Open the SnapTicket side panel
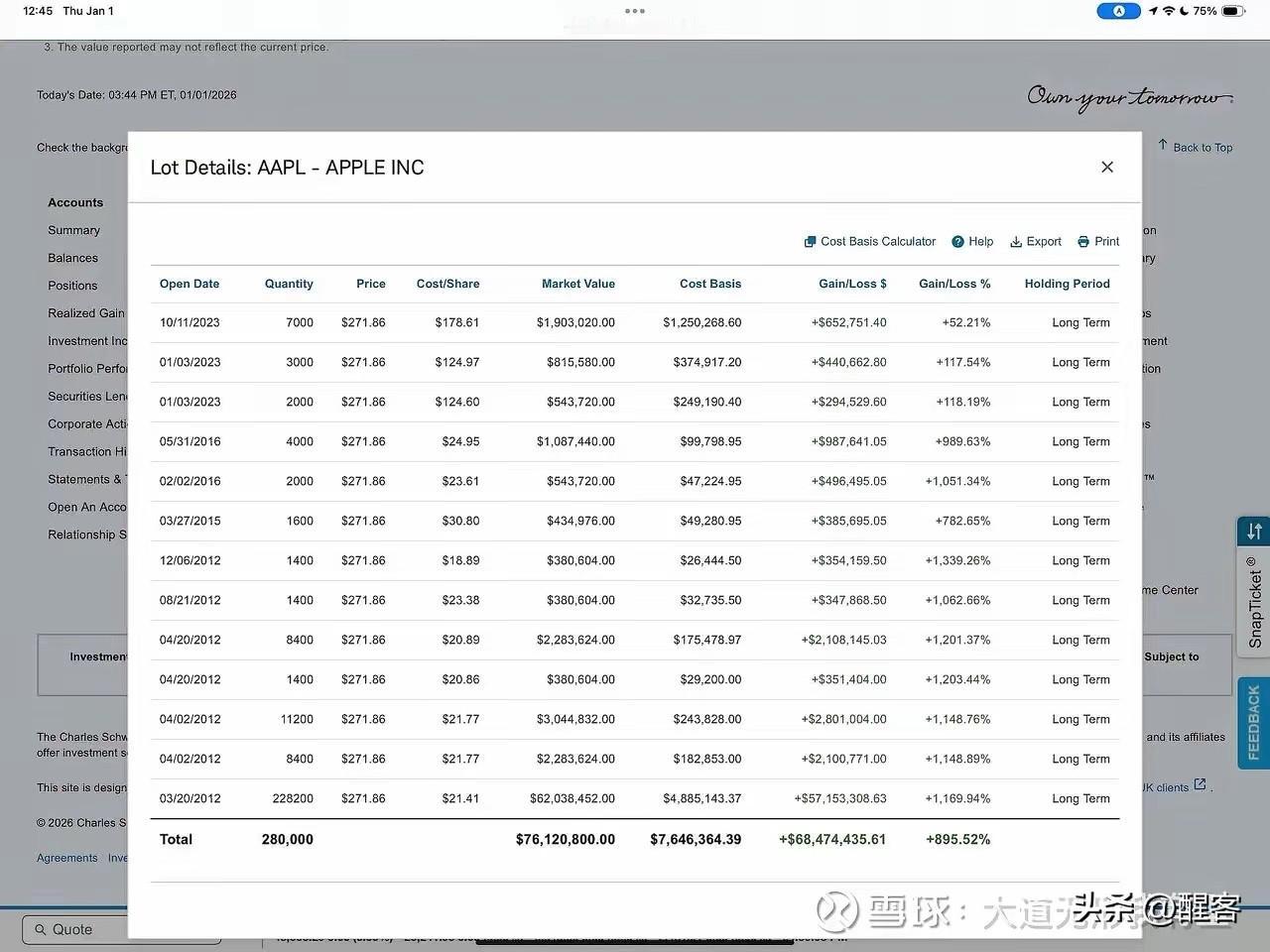Viewport: 1270px width, 952px height. point(1255,601)
